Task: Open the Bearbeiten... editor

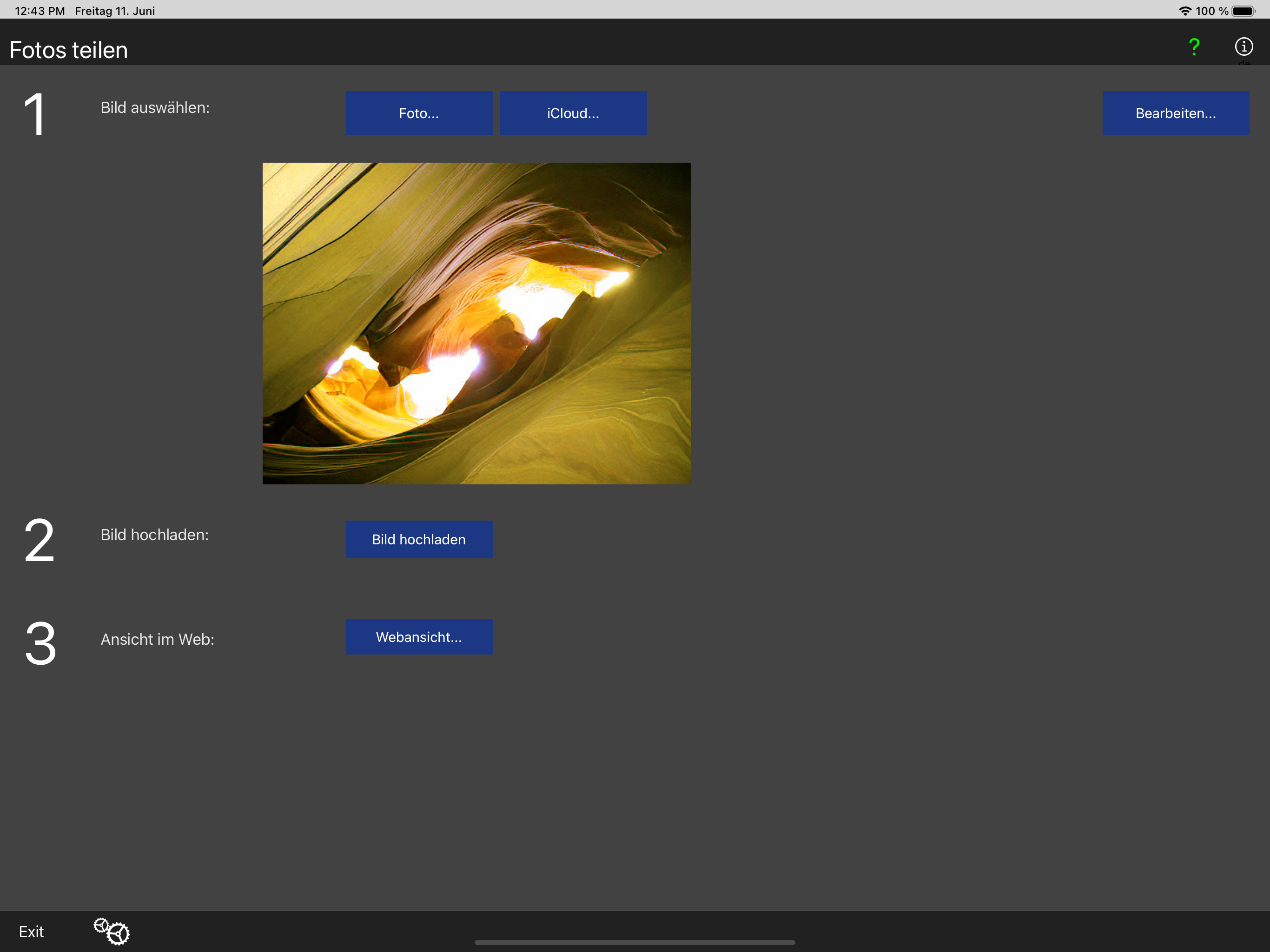Action: point(1175,113)
